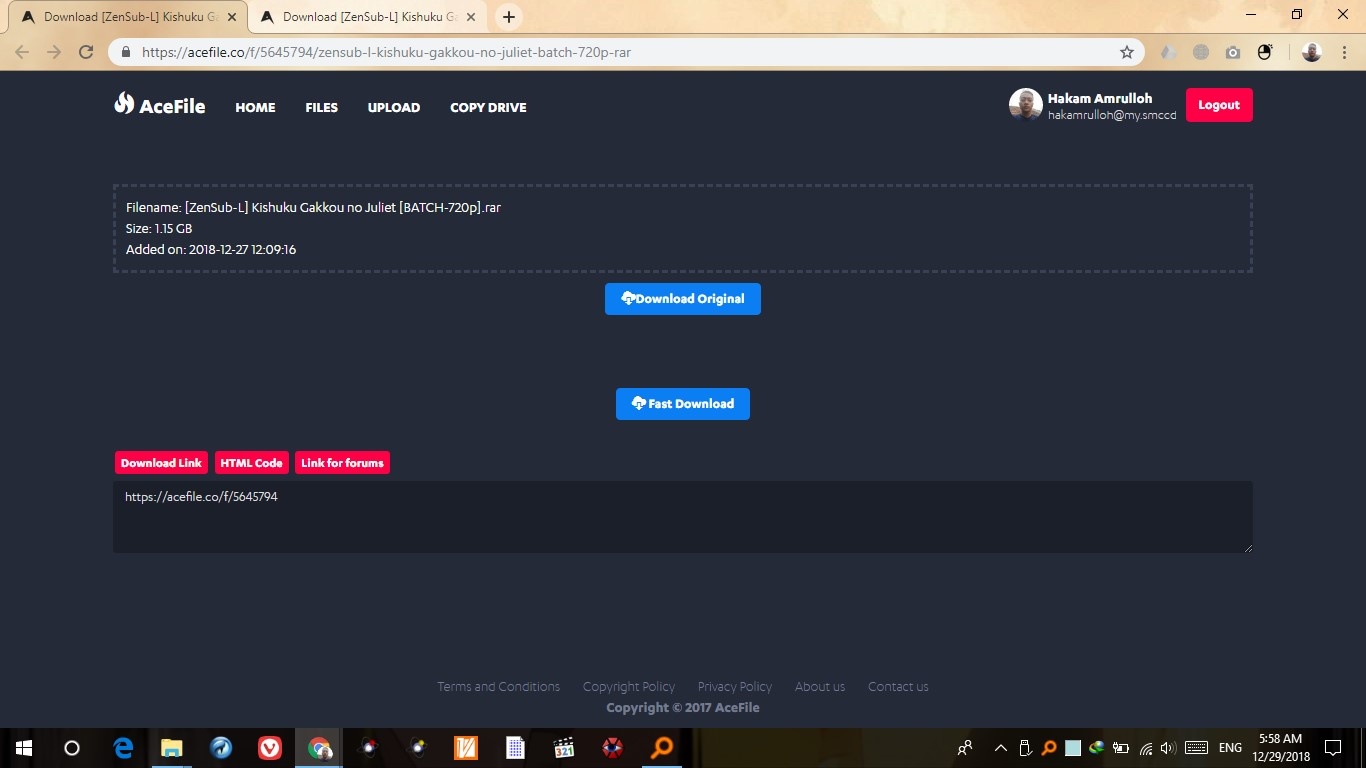Viewport: 1366px width, 768px height.
Task: Expand hidden system tray icons chevron
Action: tap(1000, 748)
